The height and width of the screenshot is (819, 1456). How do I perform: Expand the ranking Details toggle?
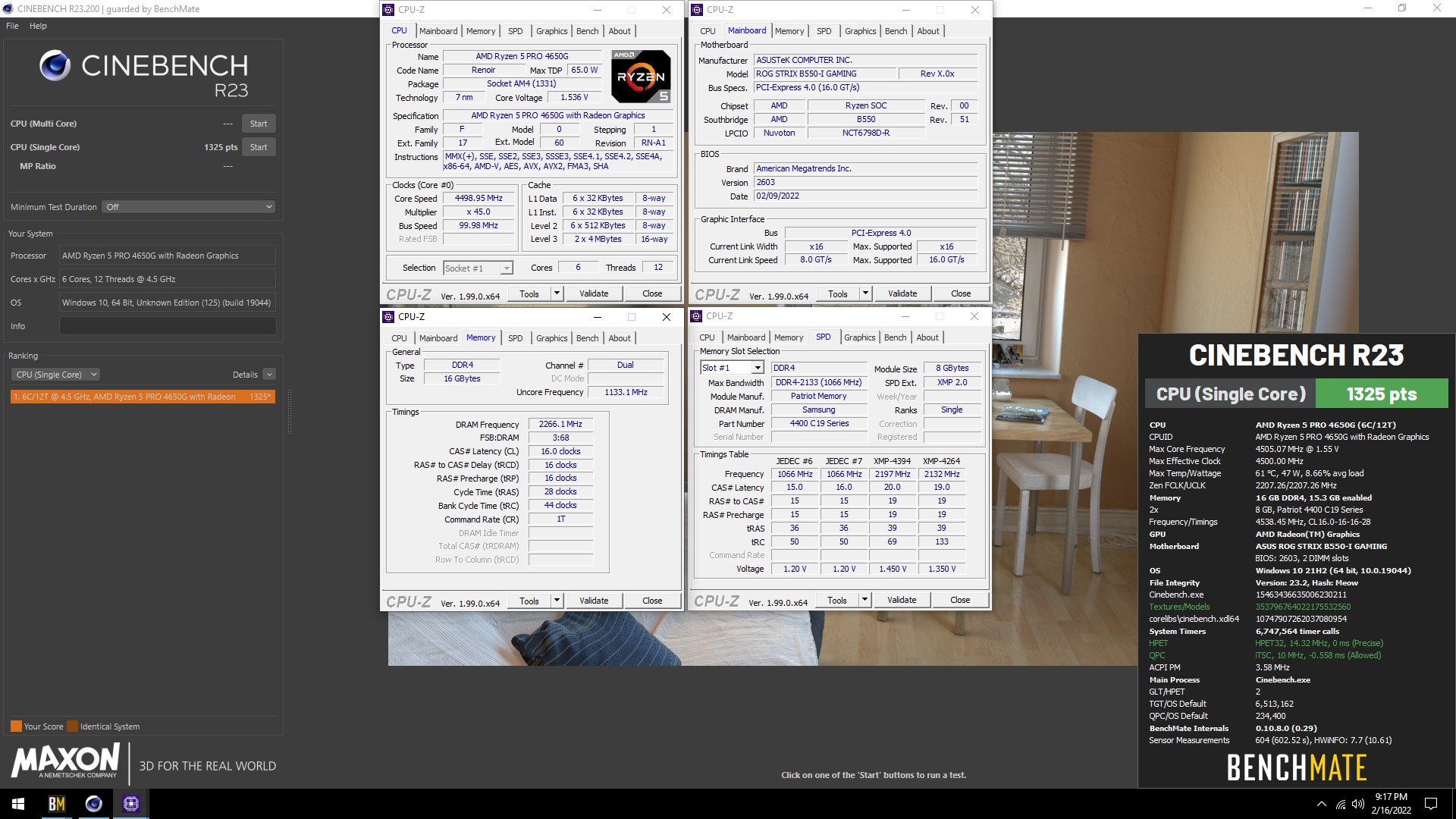(269, 375)
